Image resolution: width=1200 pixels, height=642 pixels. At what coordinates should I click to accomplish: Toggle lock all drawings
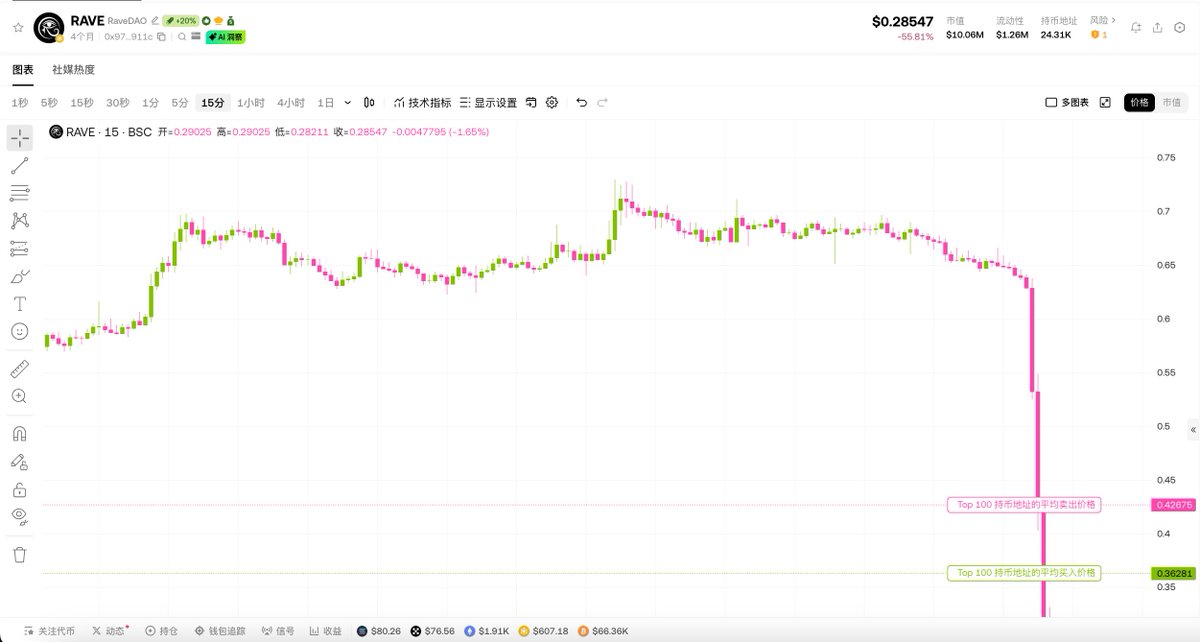[20, 490]
